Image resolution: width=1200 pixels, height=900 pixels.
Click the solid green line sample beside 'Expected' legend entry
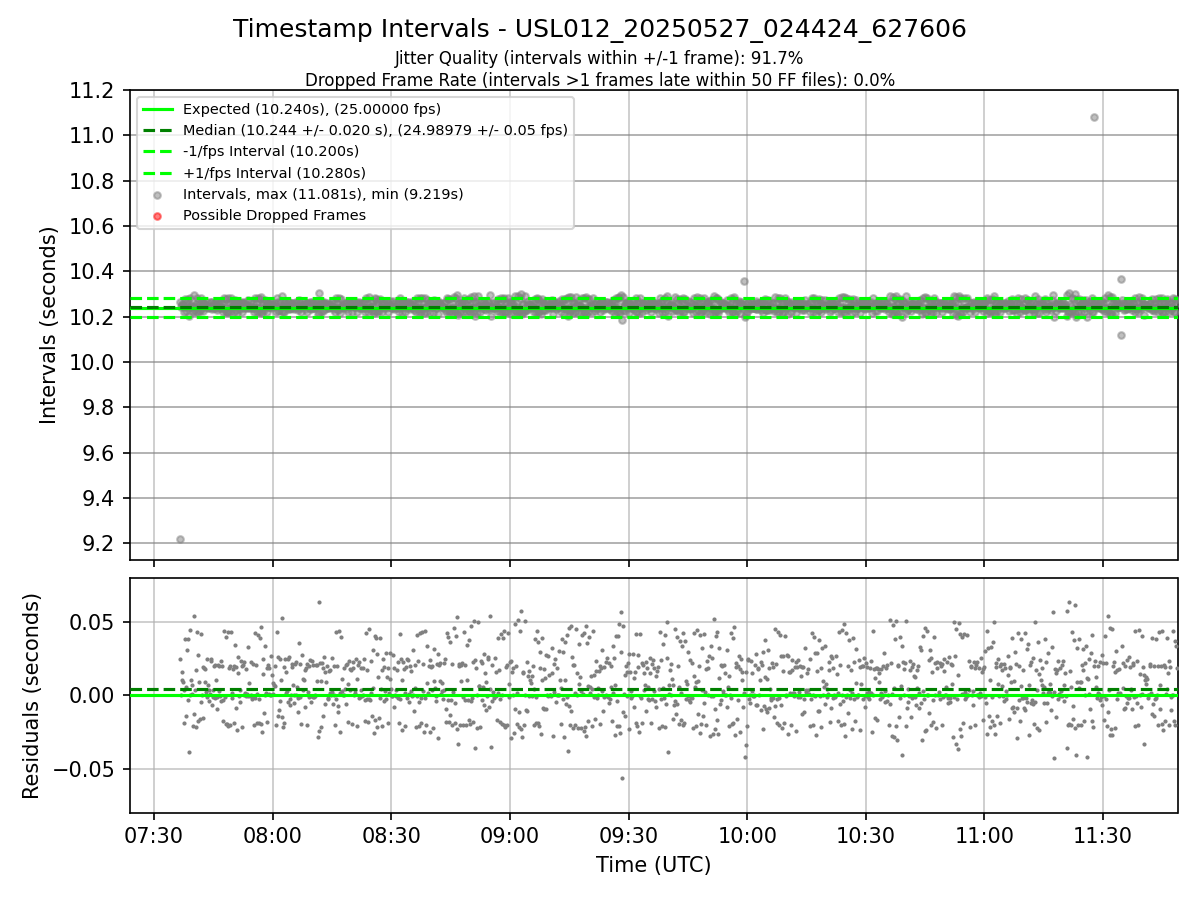(x=157, y=109)
